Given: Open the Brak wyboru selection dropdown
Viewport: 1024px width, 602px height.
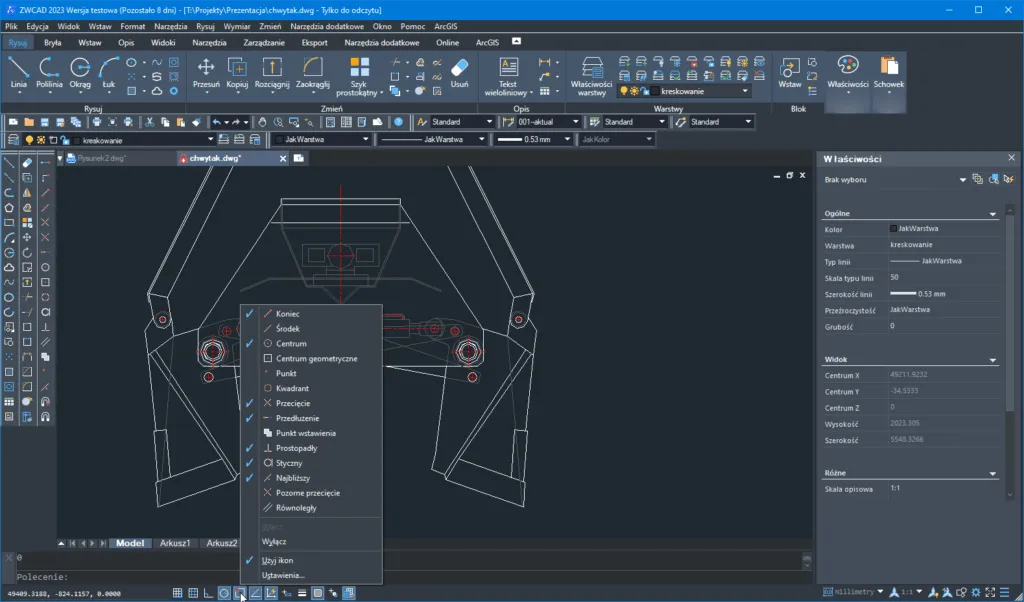Looking at the screenshot, I should pyautogui.click(x=895, y=180).
